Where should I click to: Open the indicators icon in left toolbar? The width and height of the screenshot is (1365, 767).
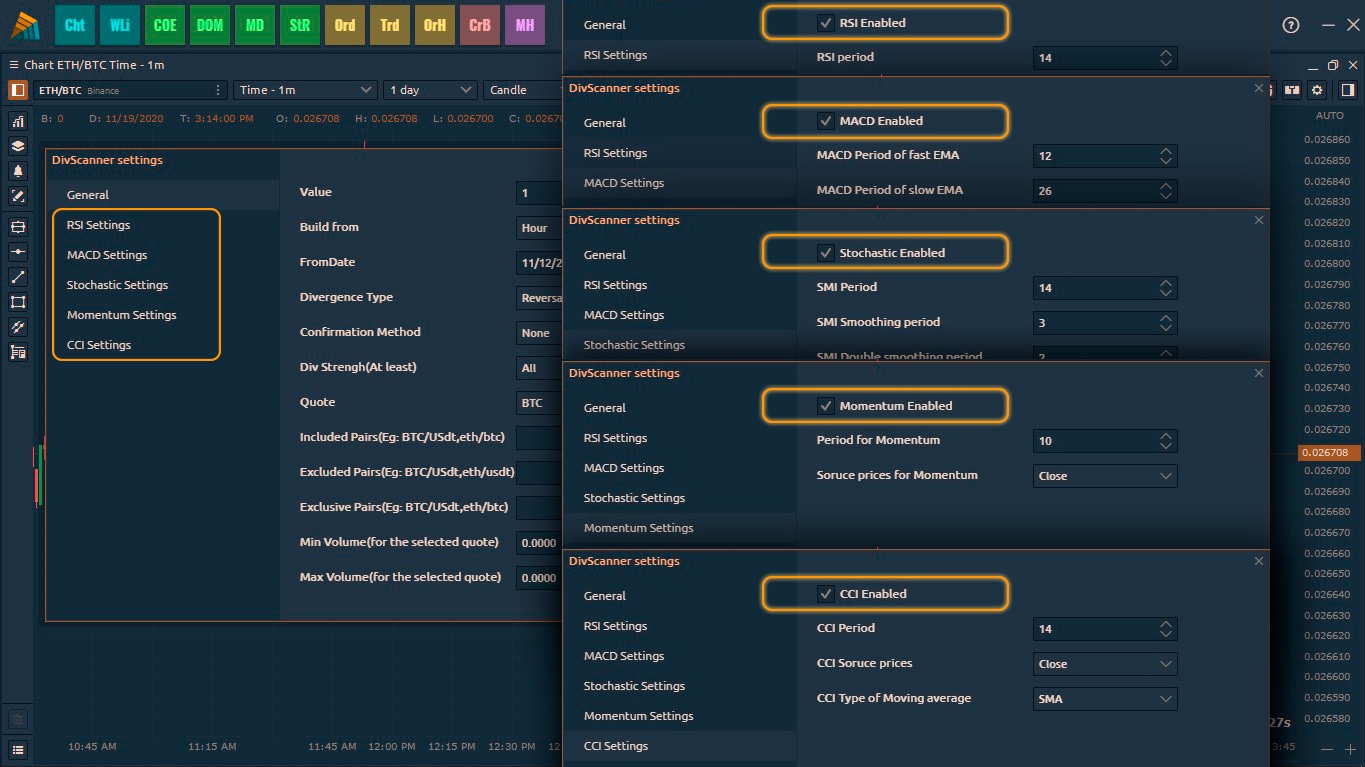18,121
